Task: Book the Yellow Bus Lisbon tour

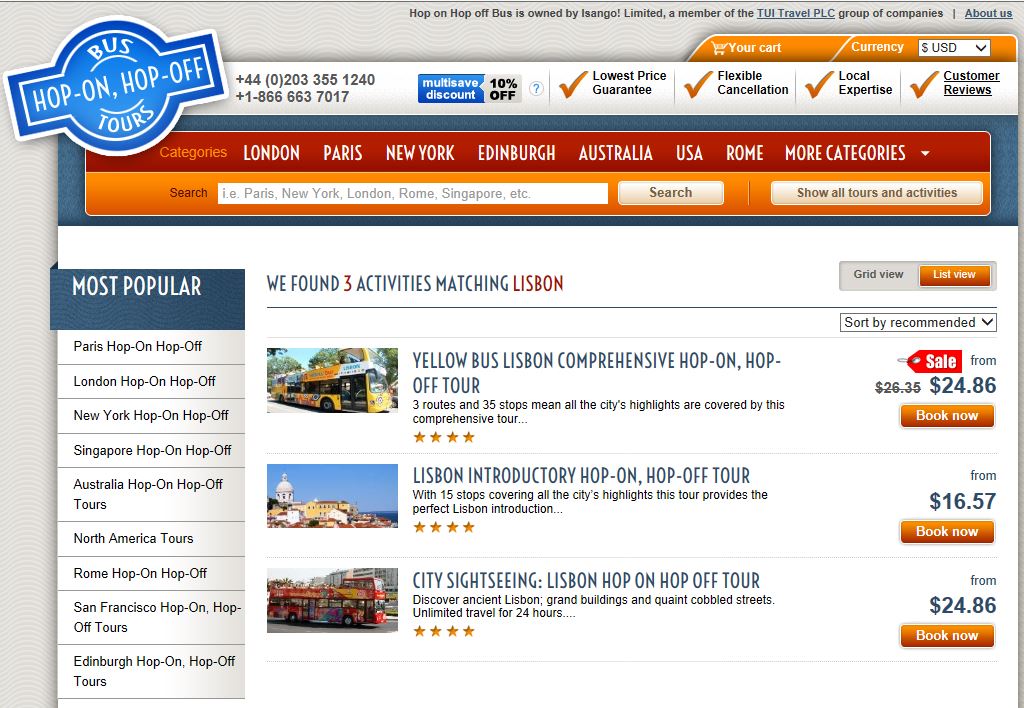Action: [947, 415]
